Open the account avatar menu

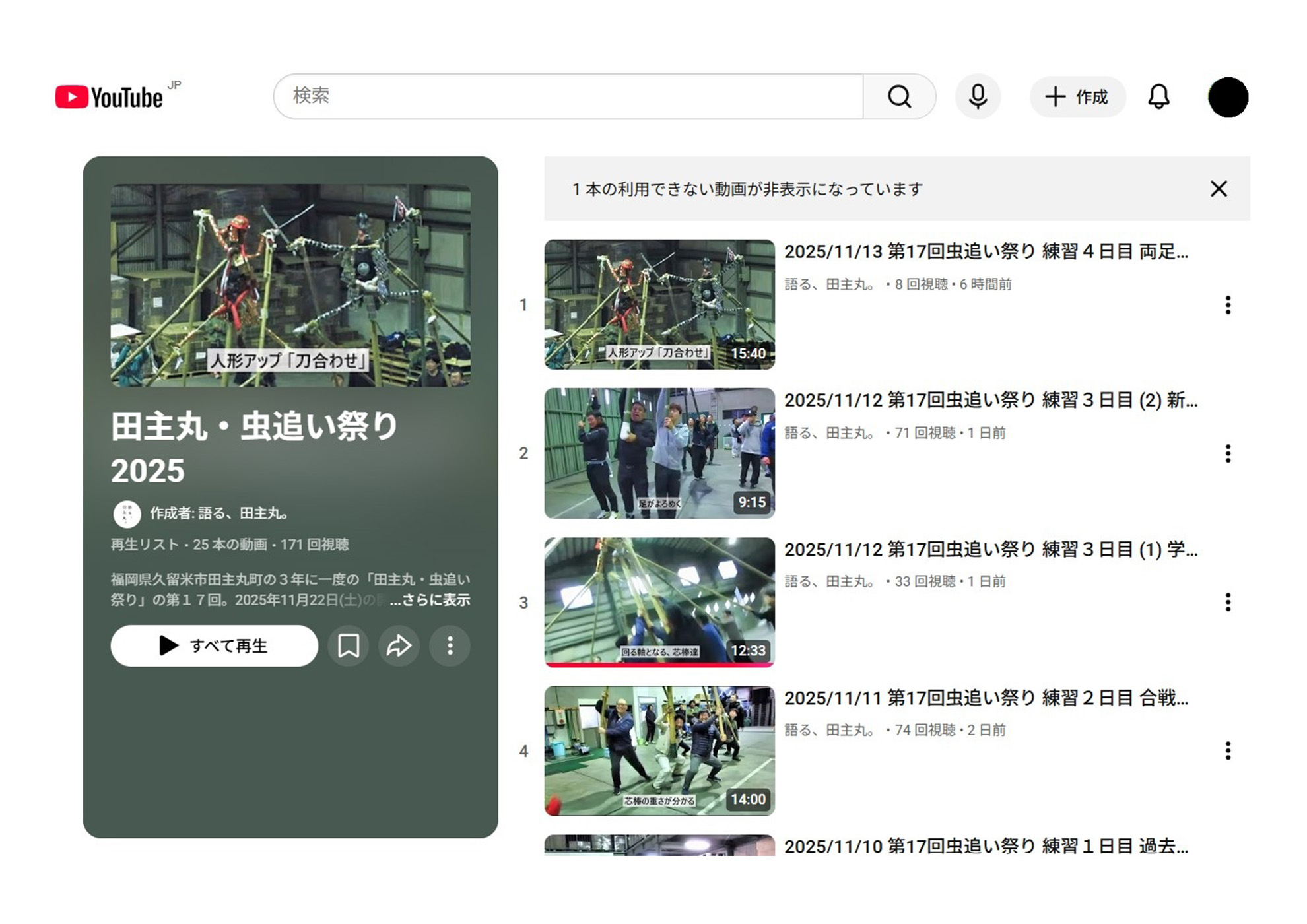[x=1227, y=97]
